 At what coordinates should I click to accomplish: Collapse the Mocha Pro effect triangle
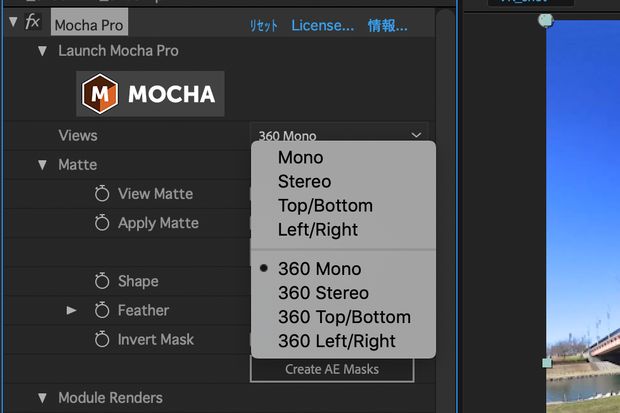(x=13, y=22)
